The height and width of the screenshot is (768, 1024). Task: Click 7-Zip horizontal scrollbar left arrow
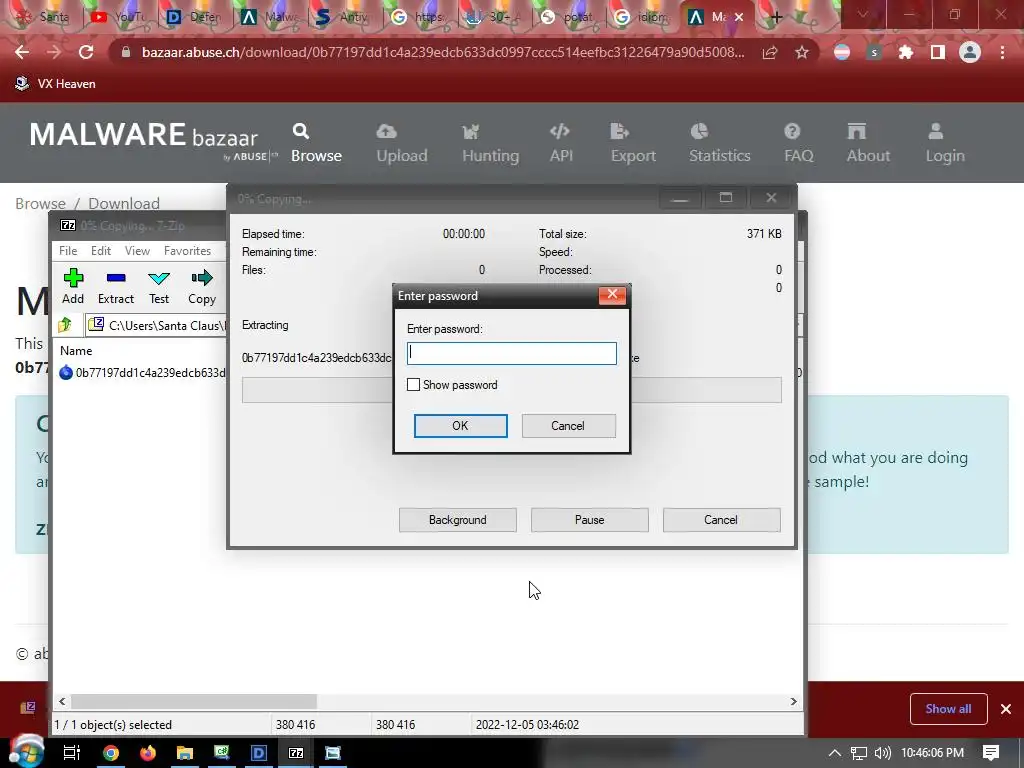tap(62, 701)
